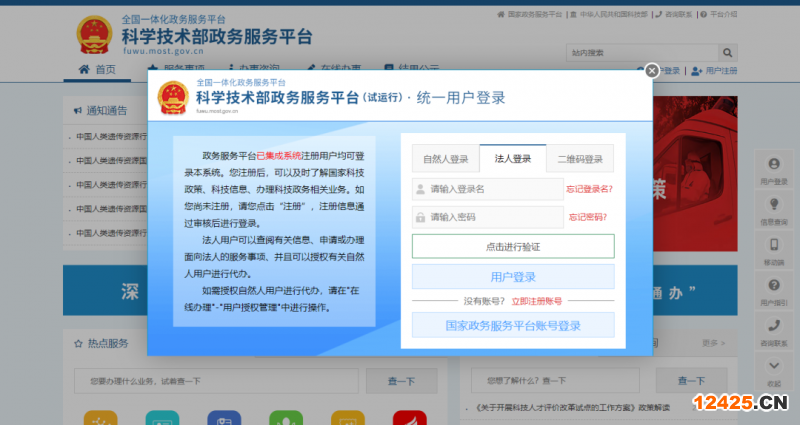Click the 请输入登录名 field
Screen dimensions: 800x425
coord(488,189)
